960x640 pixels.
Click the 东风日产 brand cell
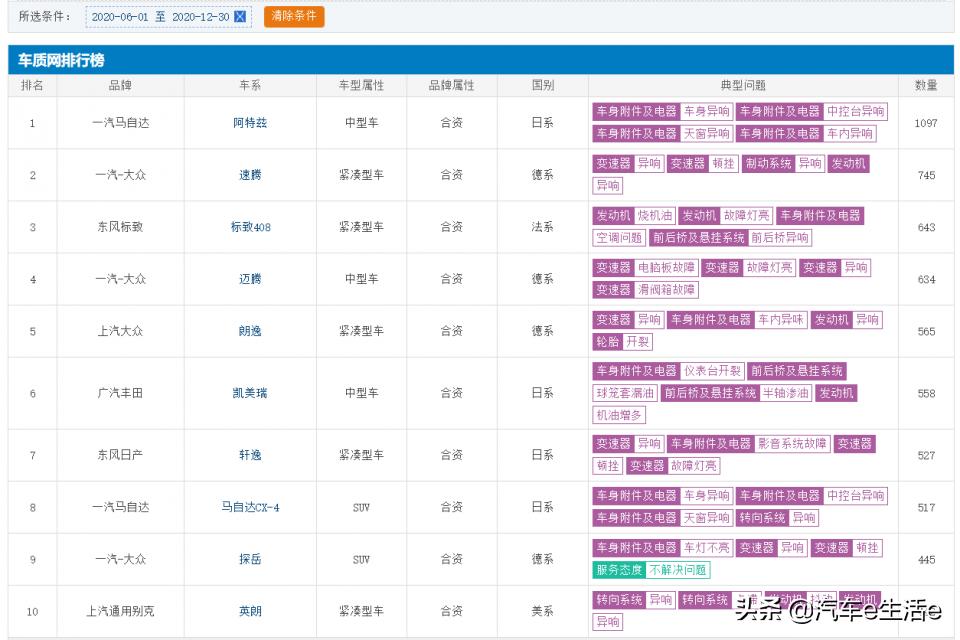click(120, 455)
